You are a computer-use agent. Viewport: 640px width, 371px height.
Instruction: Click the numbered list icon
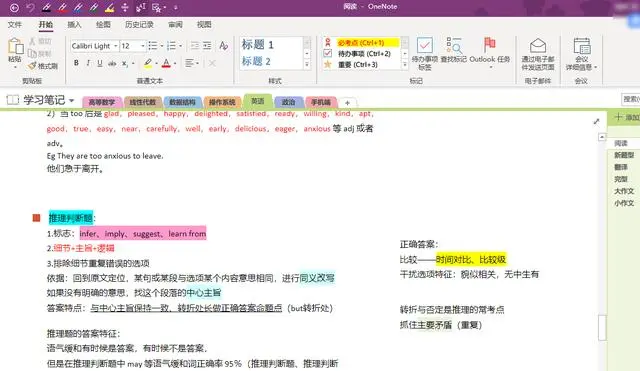tap(171, 46)
